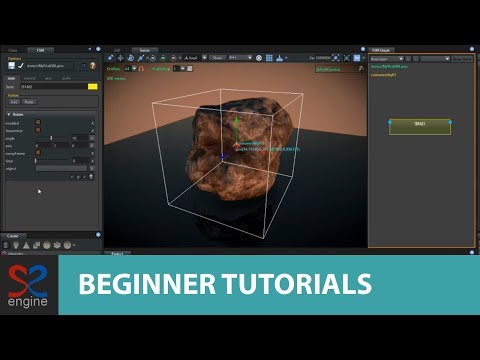Screen dimensions: 480x360
Task: Click the second small button after BaseLayer
Action: click(416, 59)
